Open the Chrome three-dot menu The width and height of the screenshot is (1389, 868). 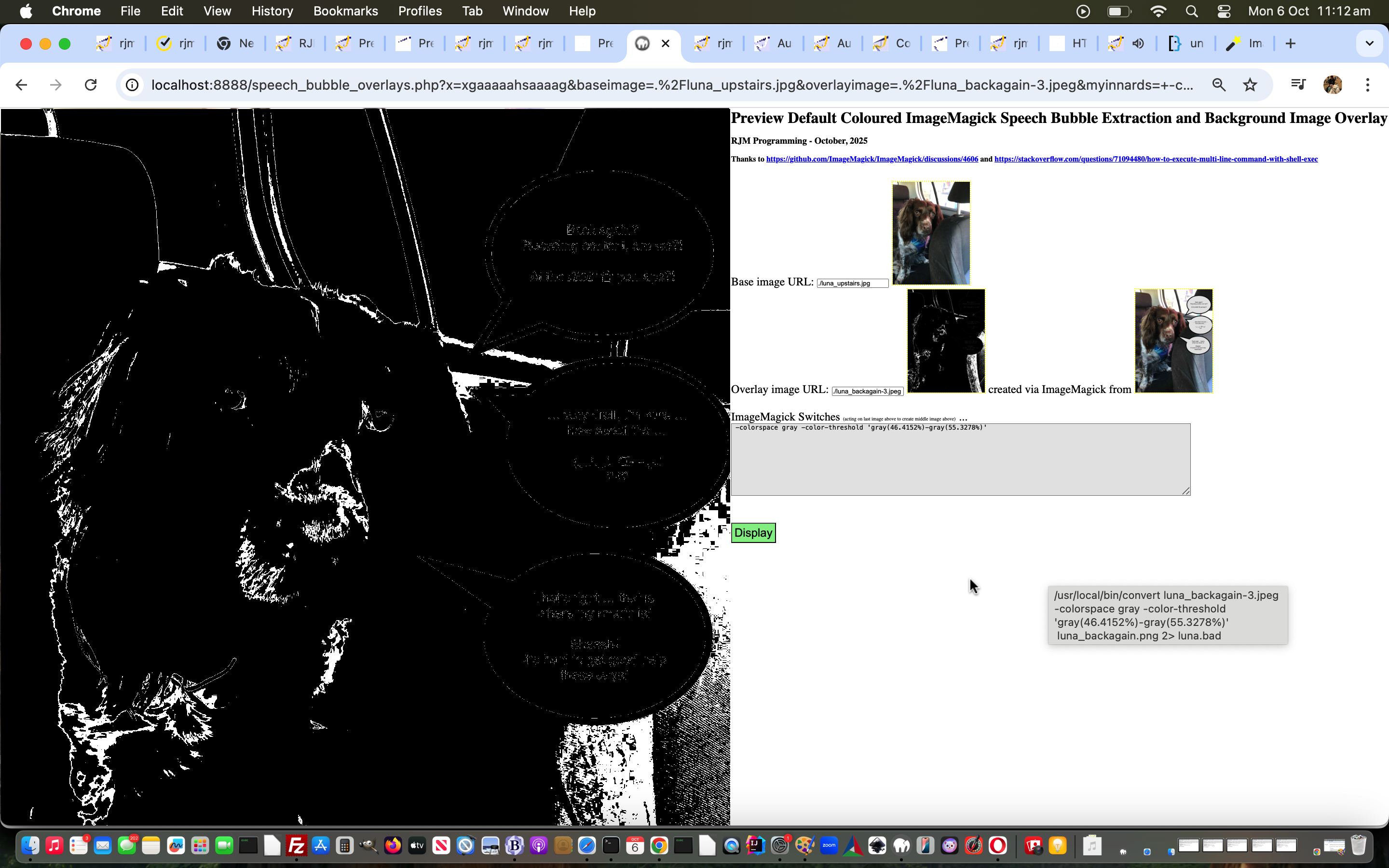(1367, 85)
